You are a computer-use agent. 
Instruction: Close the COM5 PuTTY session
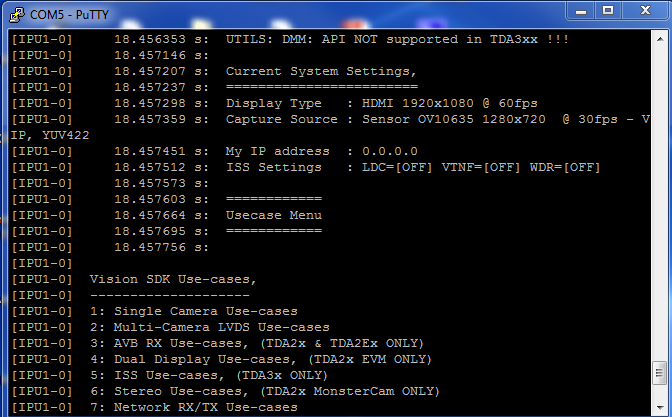(645, 11)
